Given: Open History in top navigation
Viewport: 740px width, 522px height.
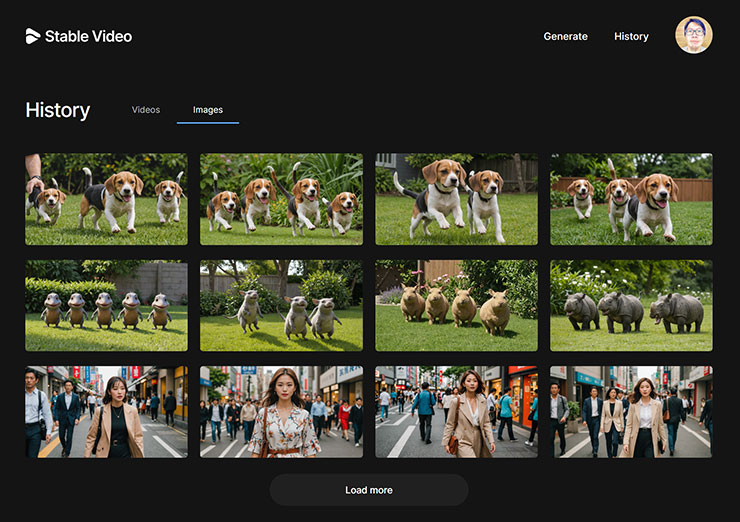Looking at the screenshot, I should (631, 36).
